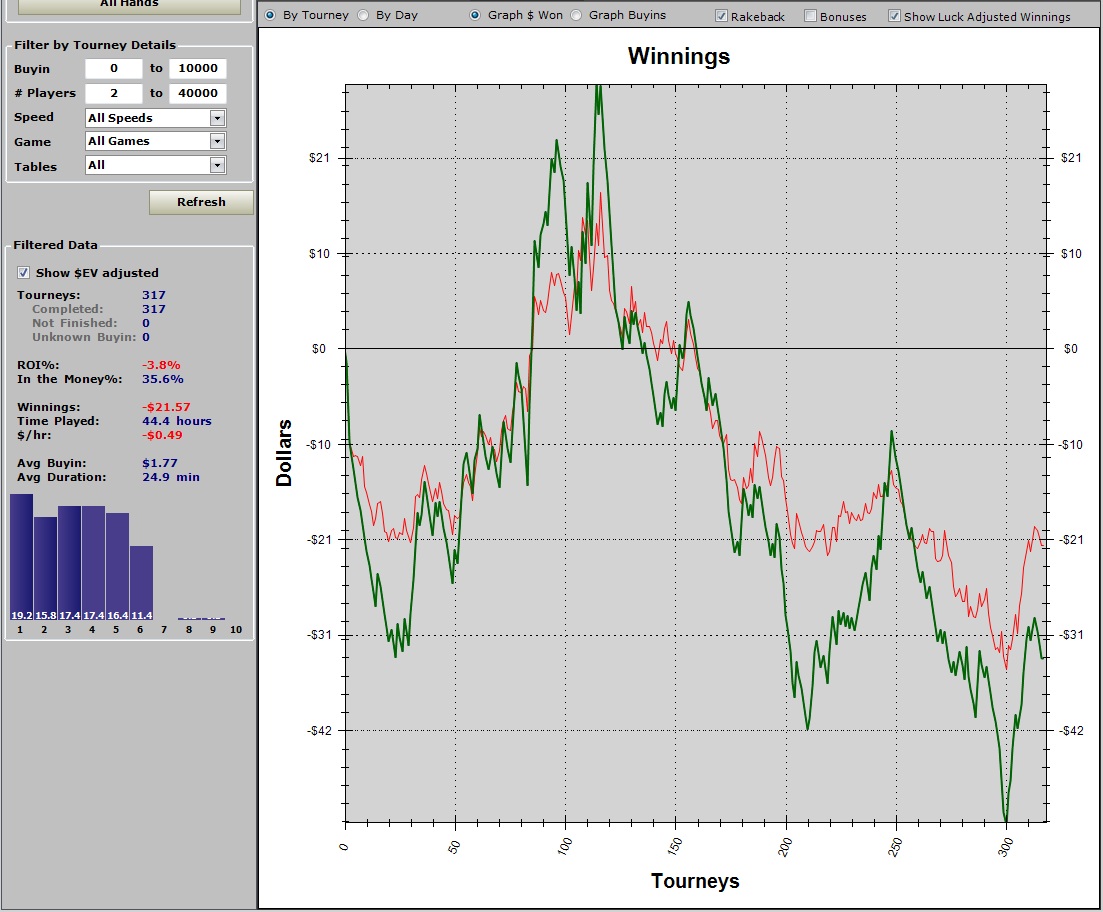The height and width of the screenshot is (912, 1103).
Task: Edit the minimum Buyin field
Action: [113, 68]
